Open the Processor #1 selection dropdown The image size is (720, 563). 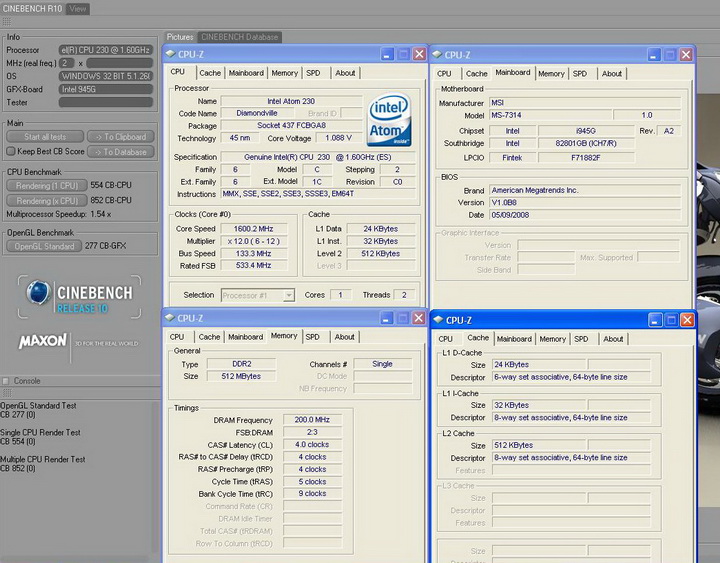[x=259, y=295]
